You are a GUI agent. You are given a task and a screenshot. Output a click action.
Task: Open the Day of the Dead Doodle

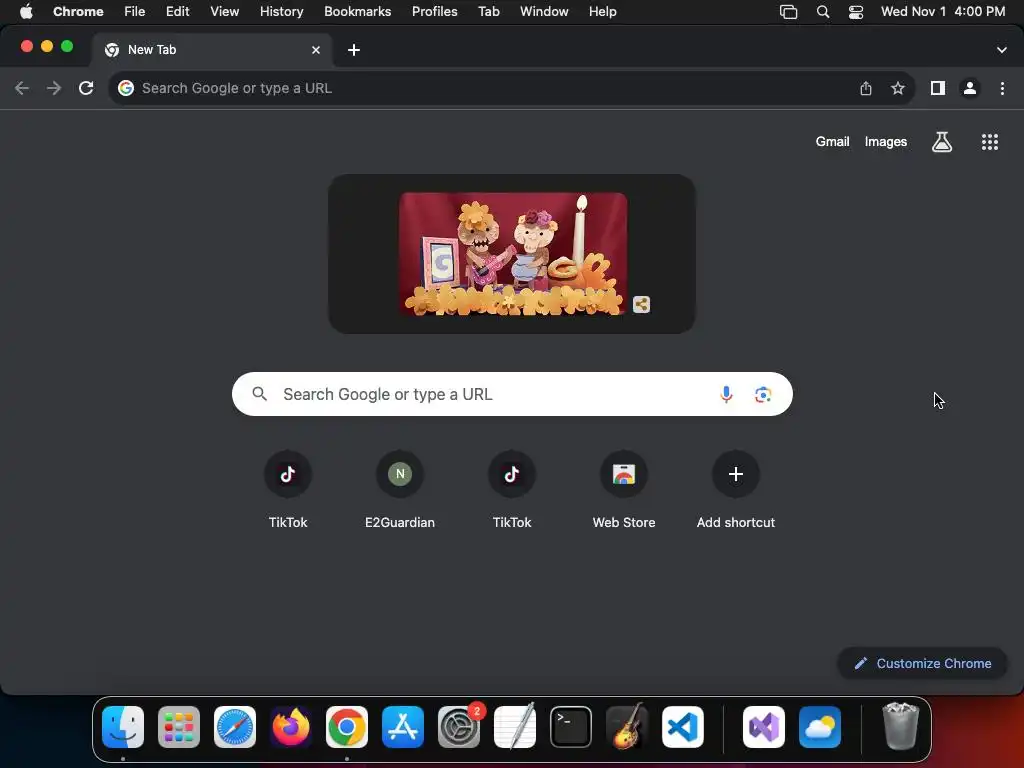pyautogui.click(x=513, y=254)
